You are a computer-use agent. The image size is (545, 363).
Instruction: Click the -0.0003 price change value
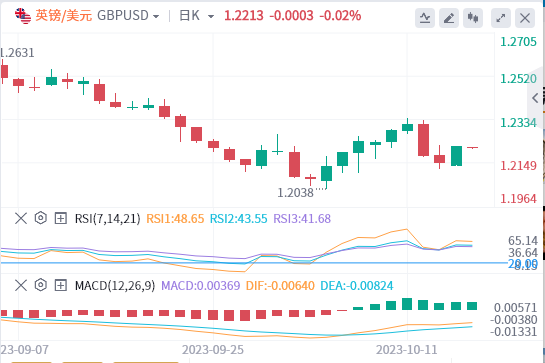(292, 16)
